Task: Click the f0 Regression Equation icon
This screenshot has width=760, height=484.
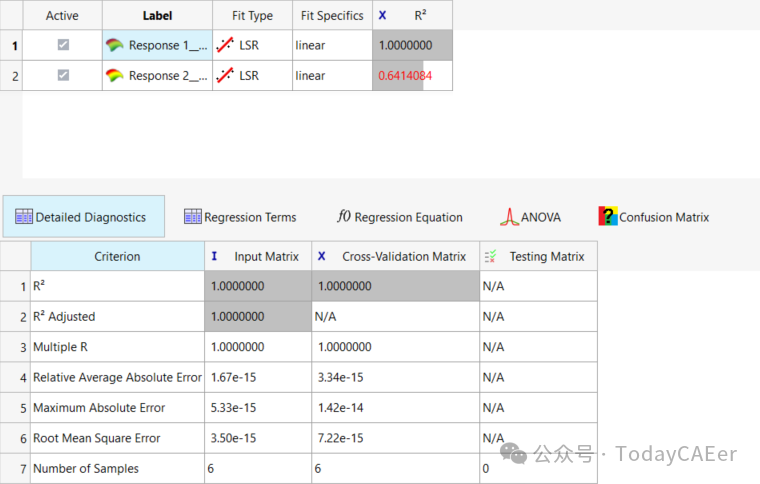Action: pyautogui.click(x=344, y=216)
